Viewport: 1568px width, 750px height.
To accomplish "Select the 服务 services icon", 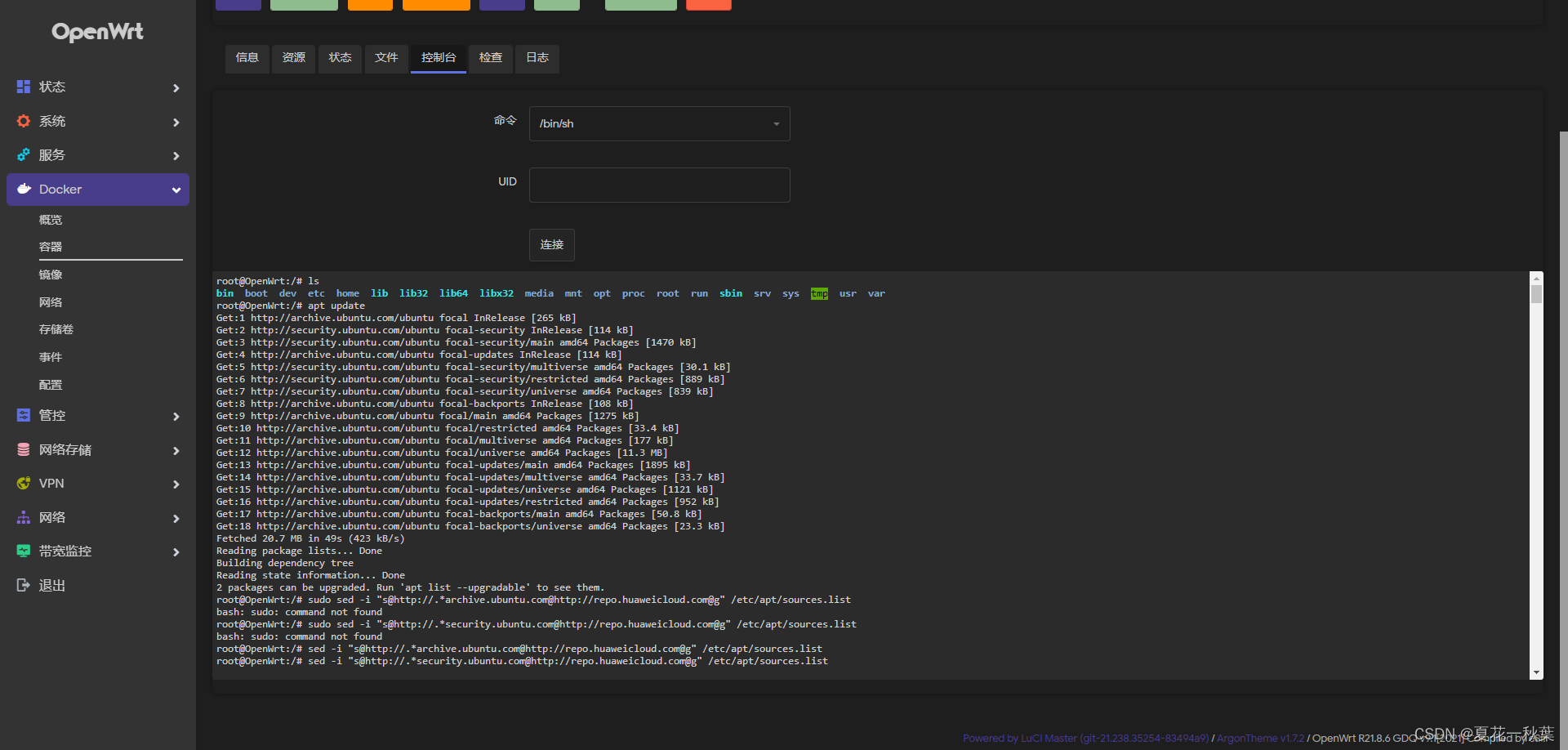I will 23,154.
